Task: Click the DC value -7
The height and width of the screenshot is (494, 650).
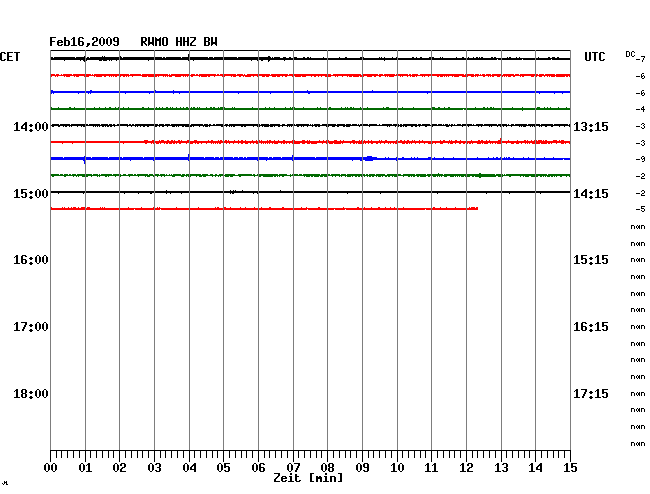Action: 640,59
